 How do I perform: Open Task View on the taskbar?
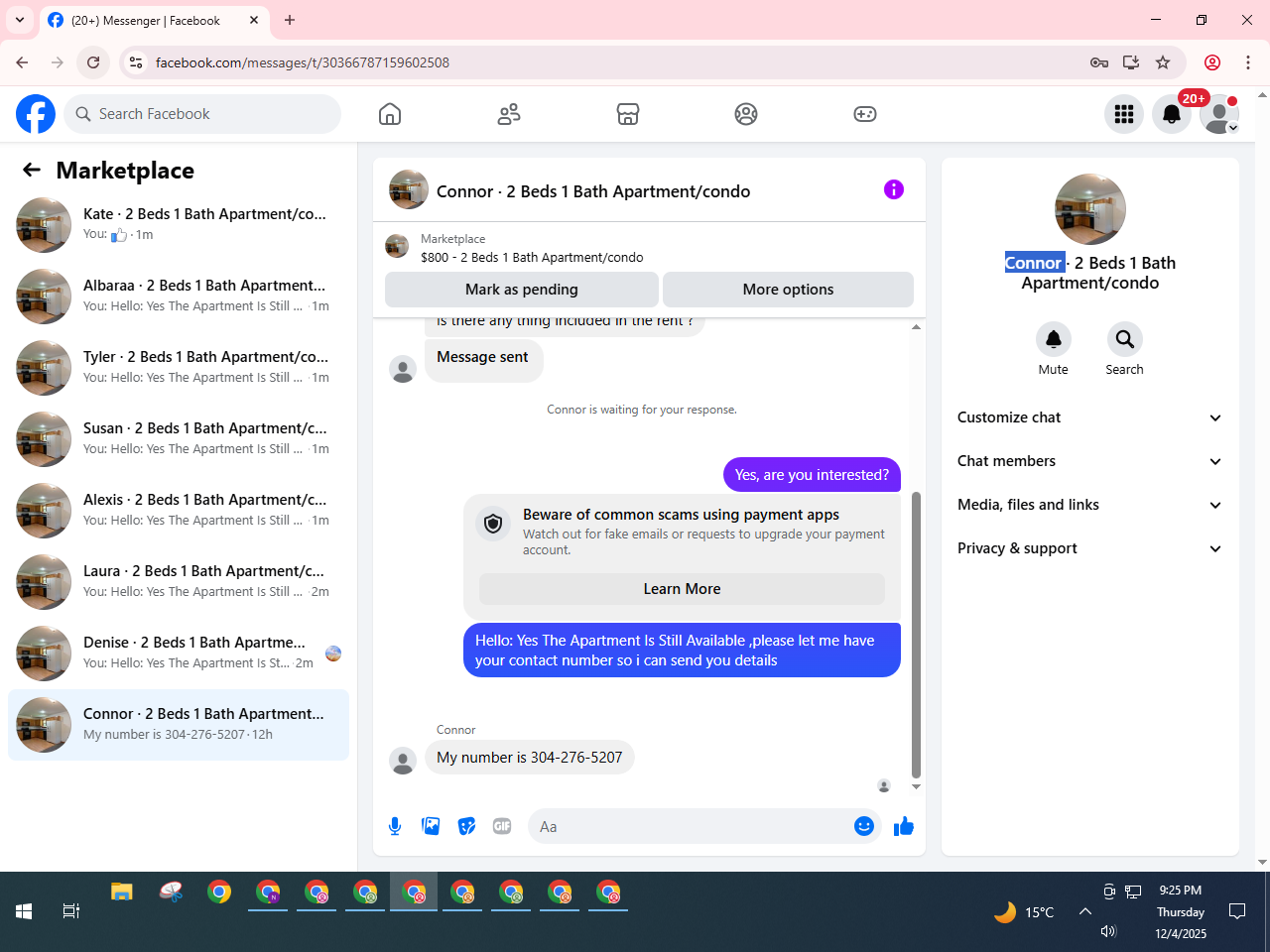(x=71, y=911)
